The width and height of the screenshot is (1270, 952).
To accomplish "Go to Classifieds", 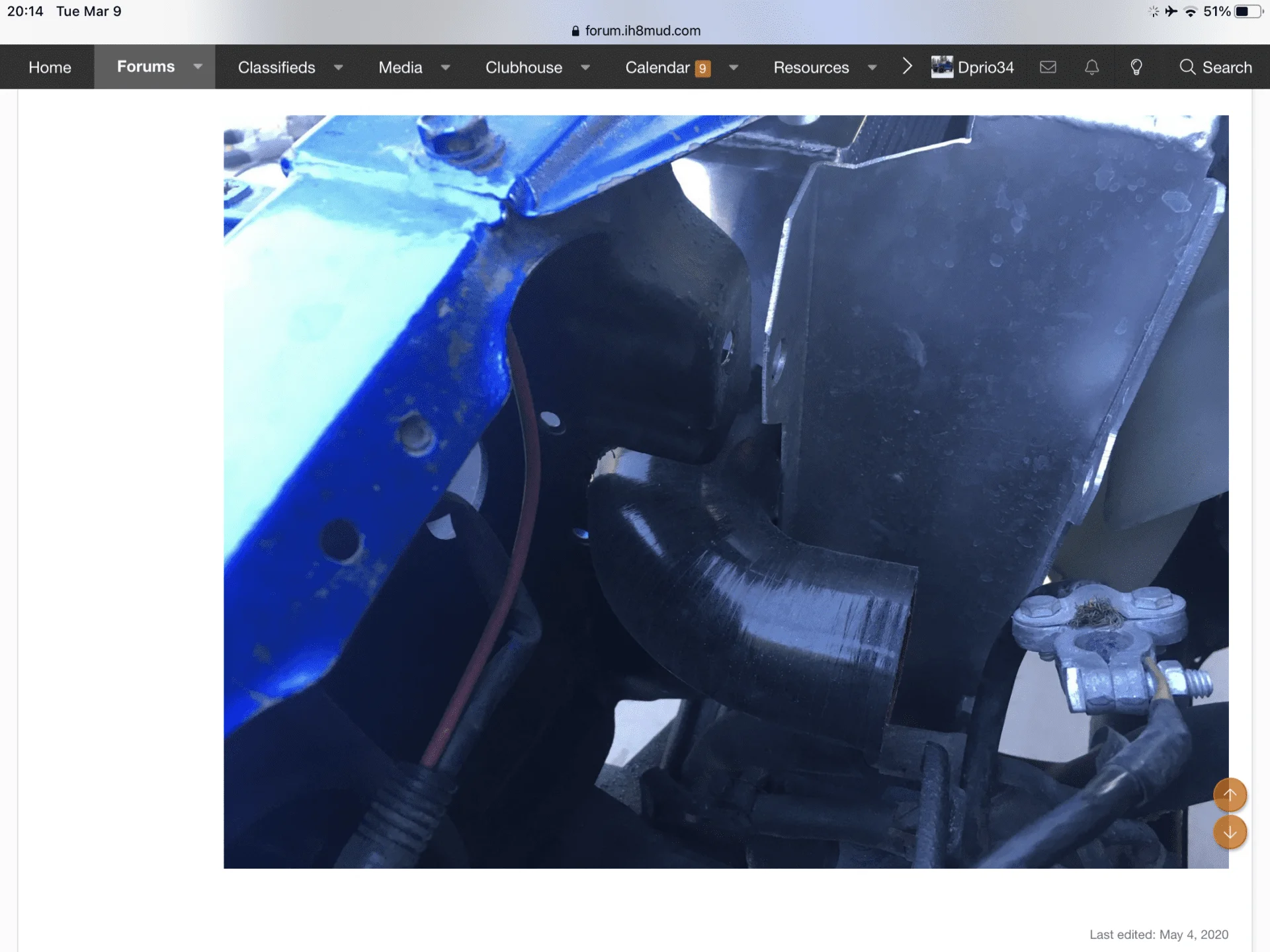I will tap(276, 67).
